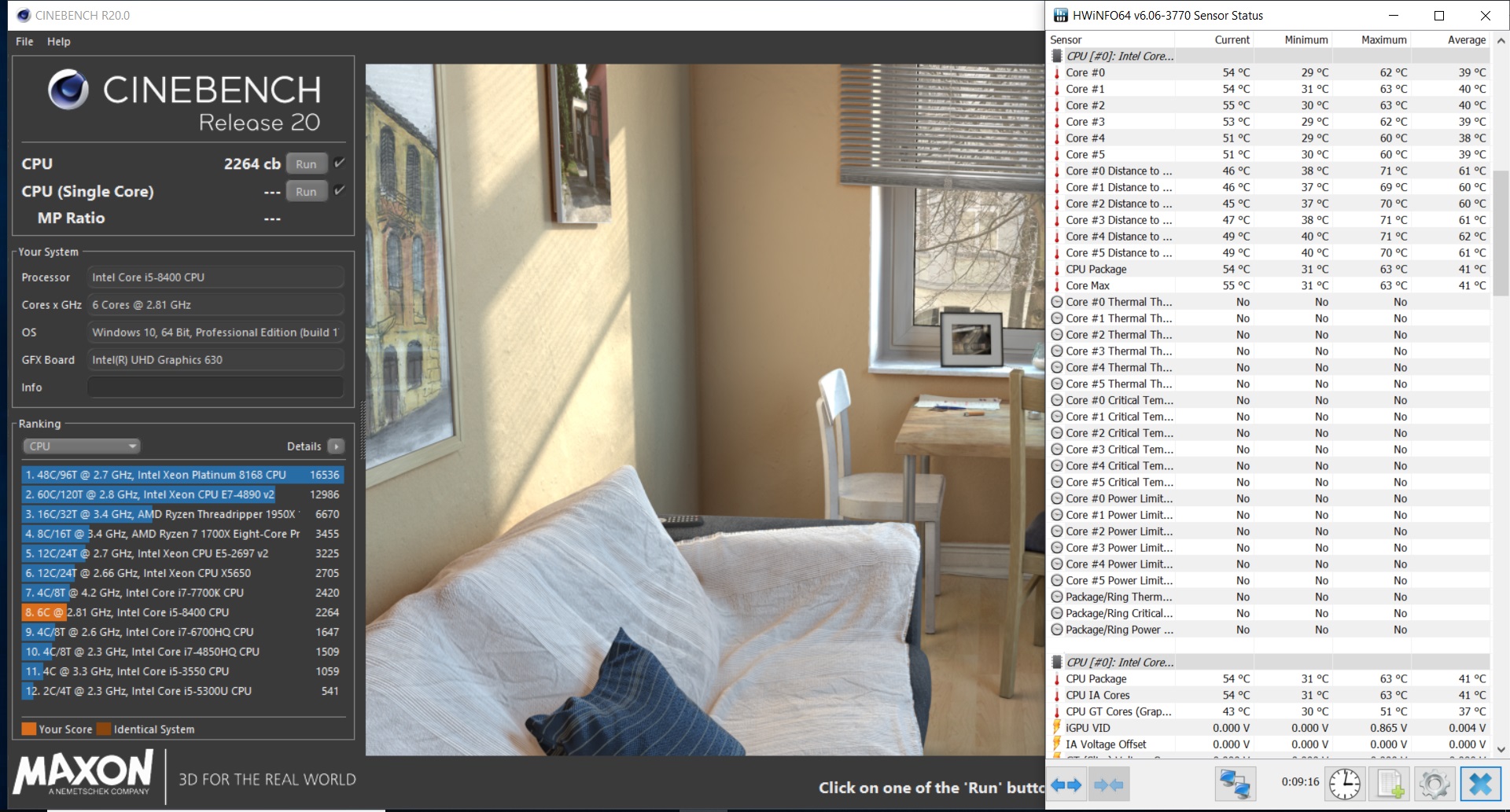Reset the HWiNFO clock timer icon
Screen dimensions: 1510x812
tap(1345, 784)
